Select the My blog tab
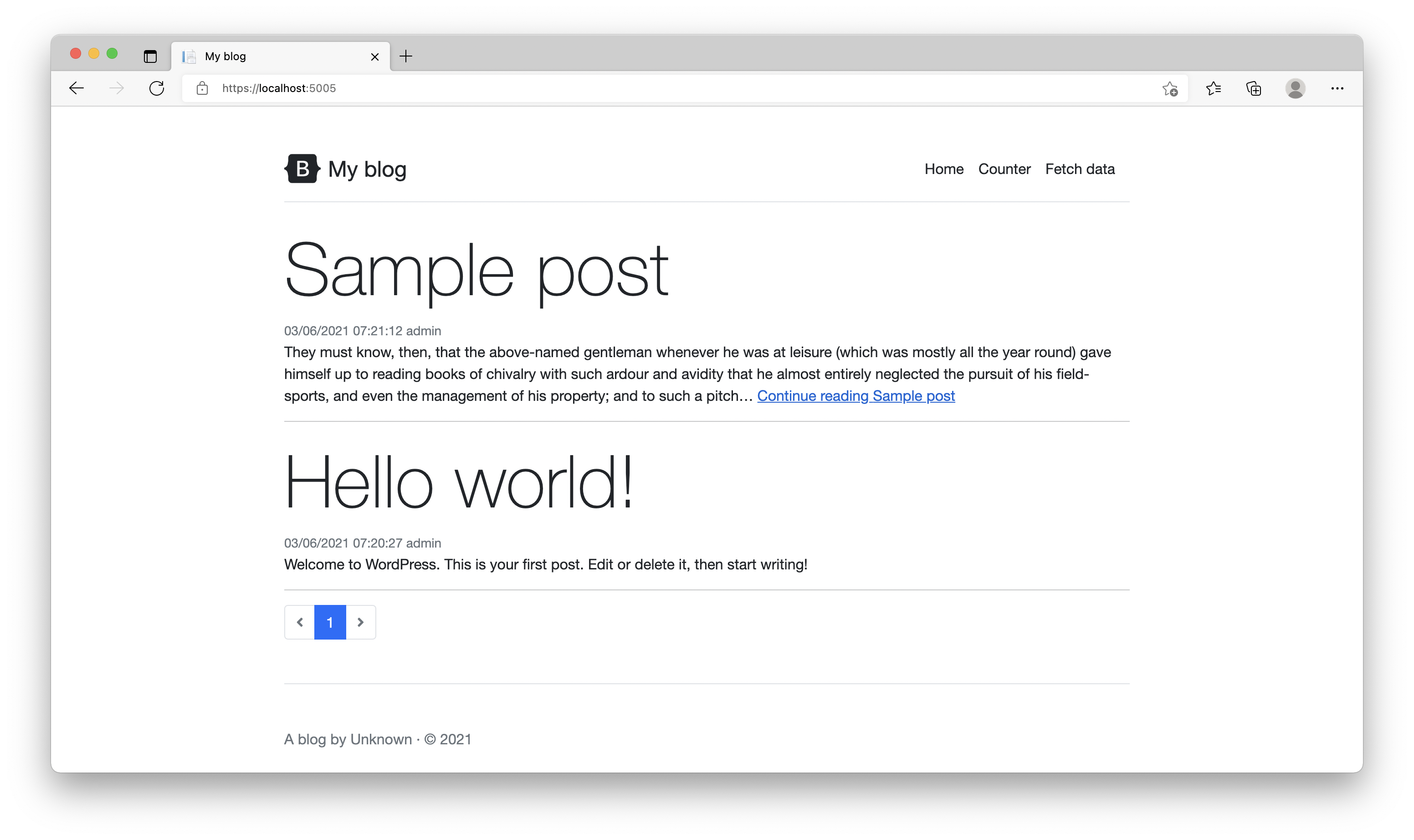The image size is (1414, 840). tap(272, 56)
